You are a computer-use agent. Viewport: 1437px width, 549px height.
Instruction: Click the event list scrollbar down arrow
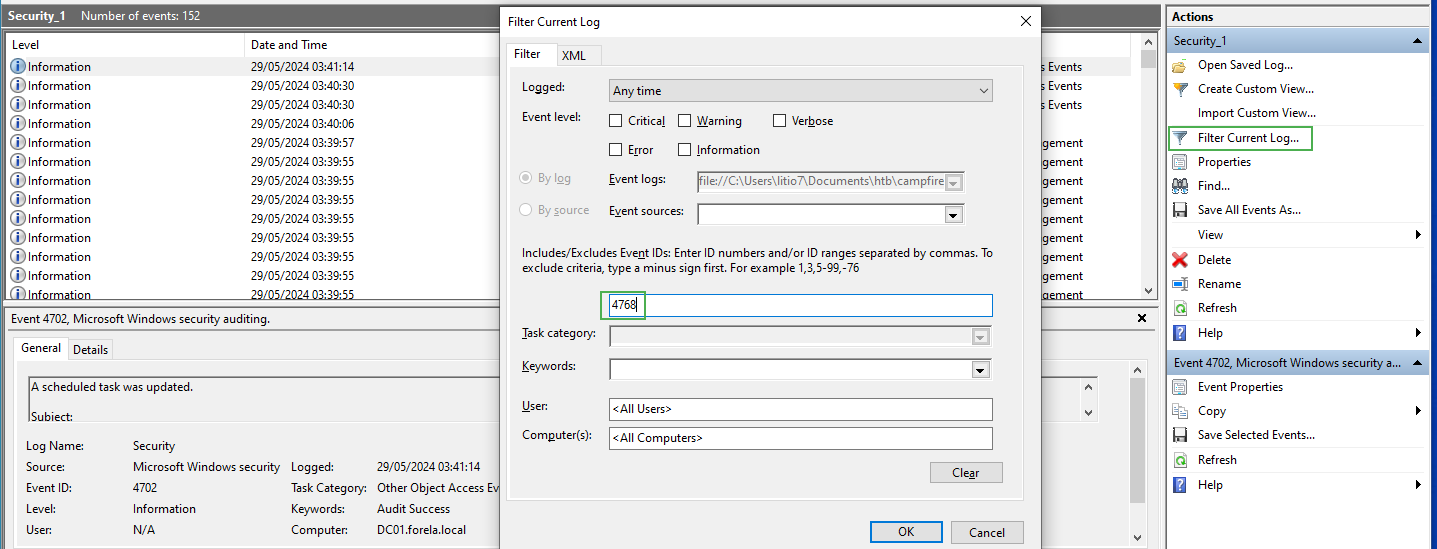[x=1148, y=290]
